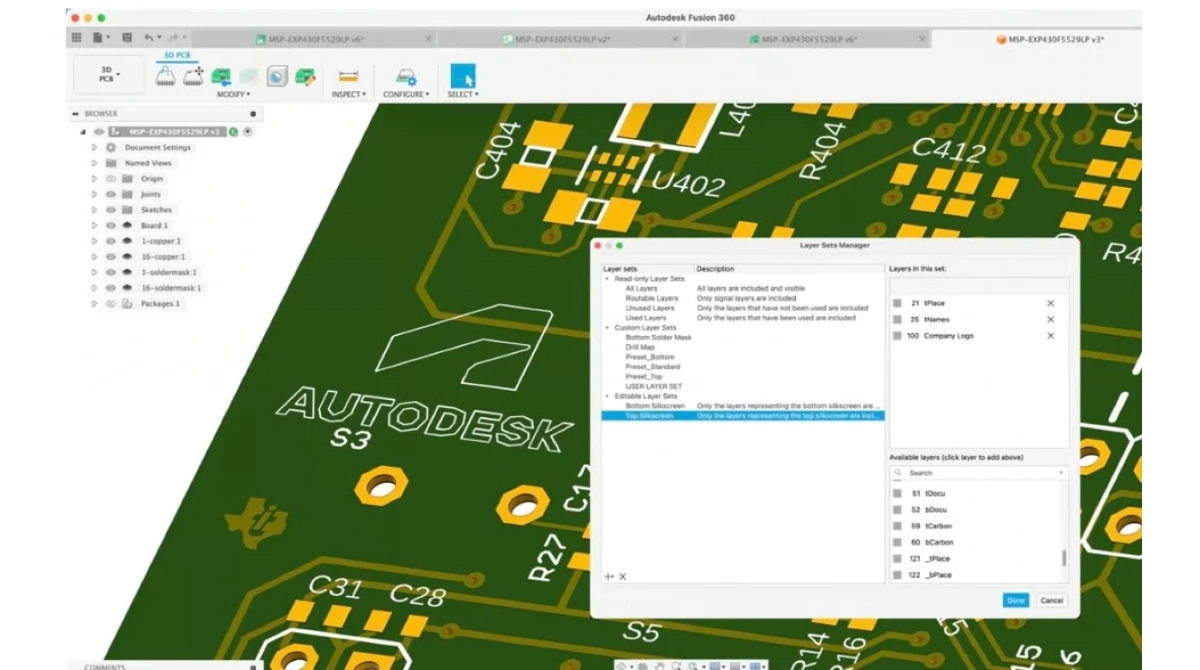
Task: Click the Configure board gear icon
Action: (x=405, y=76)
